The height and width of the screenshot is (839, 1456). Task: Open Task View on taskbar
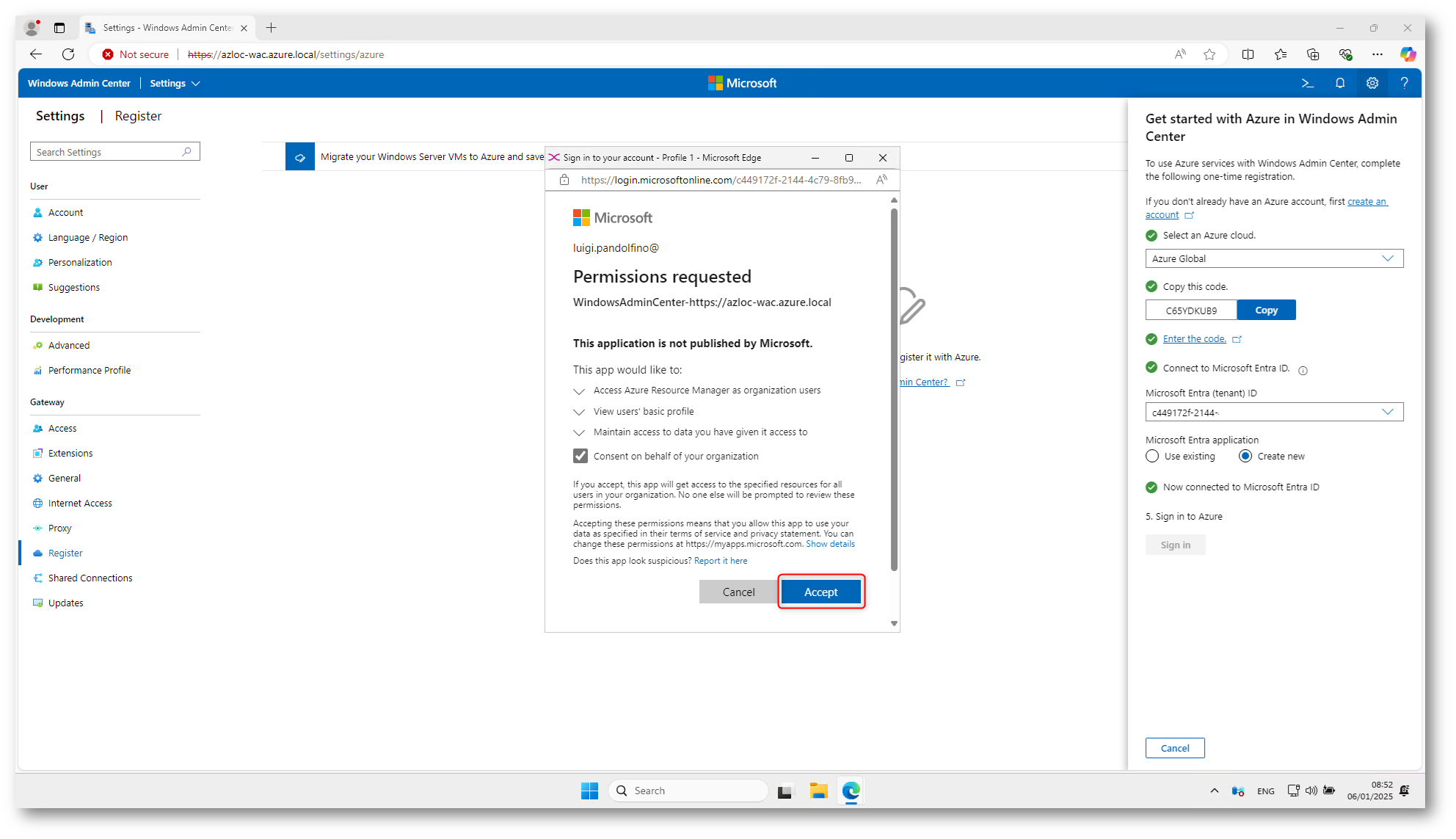pyautogui.click(x=785, y=791)
